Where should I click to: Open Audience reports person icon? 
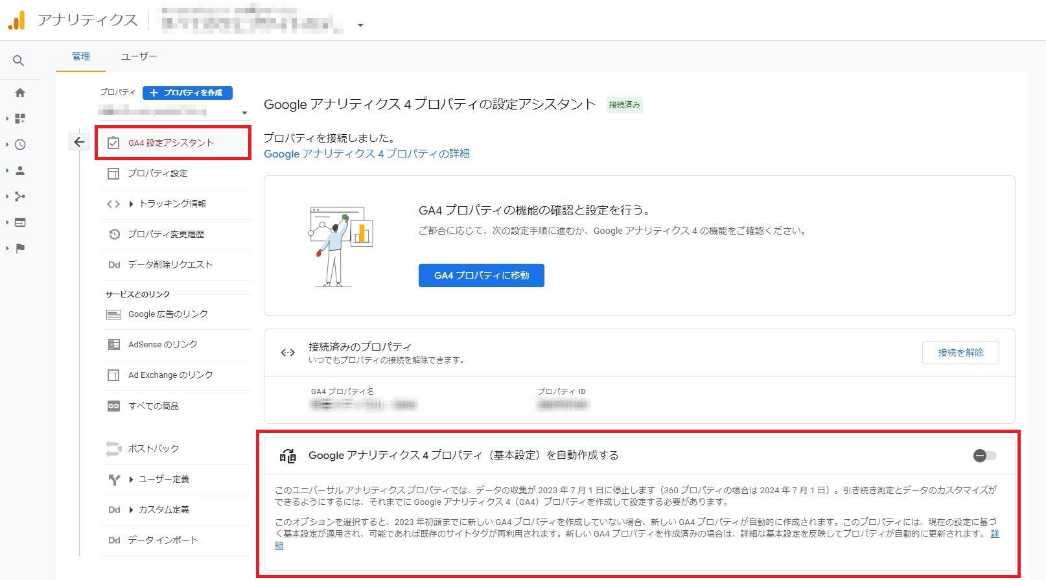(20, 171)
